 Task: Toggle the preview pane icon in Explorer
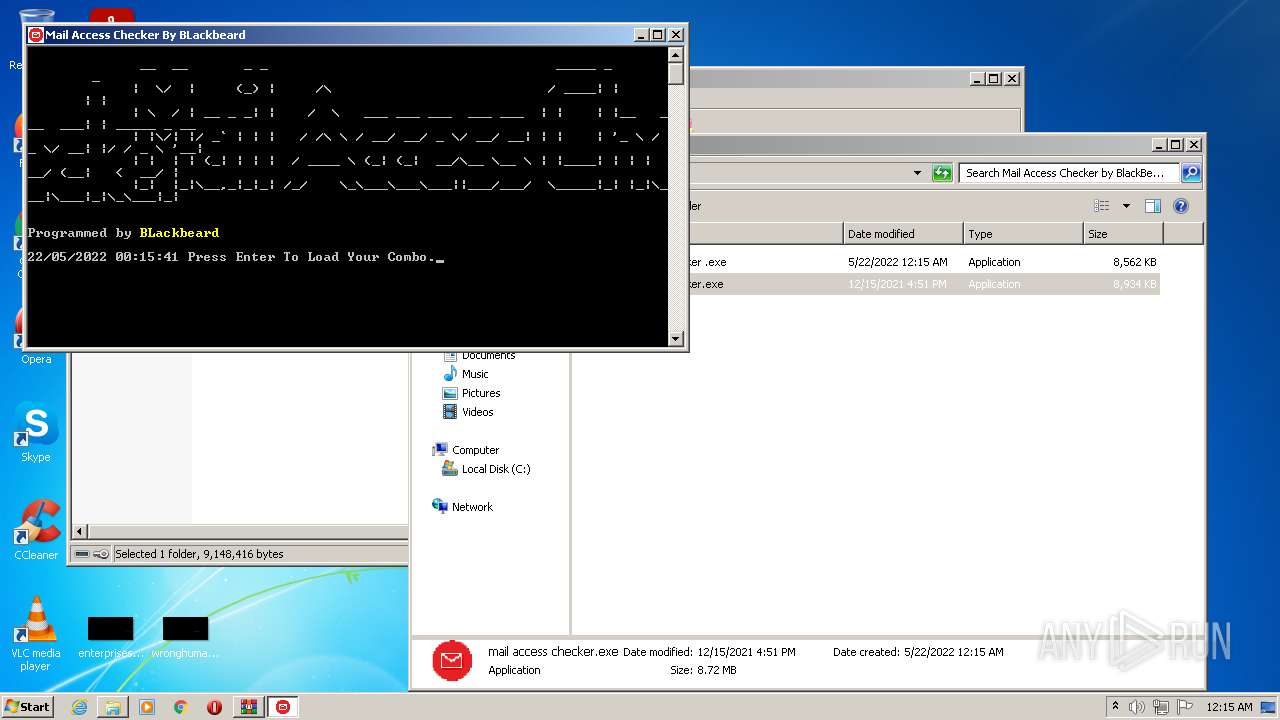coord(1152,206)
